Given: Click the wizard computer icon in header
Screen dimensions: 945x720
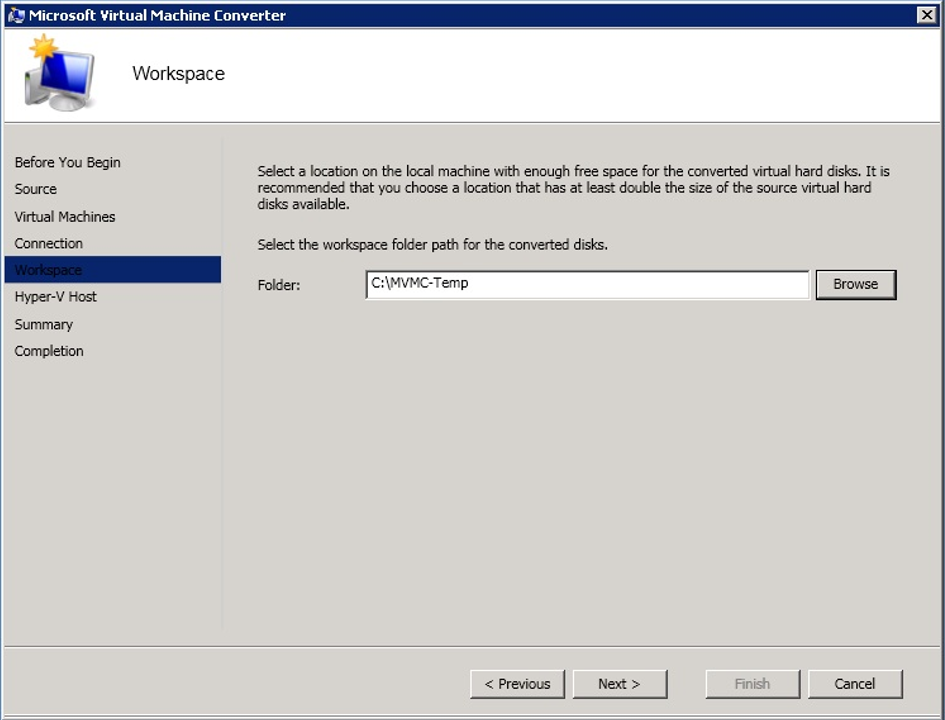Looking at the screenshot, I should (x=58, y=74).
